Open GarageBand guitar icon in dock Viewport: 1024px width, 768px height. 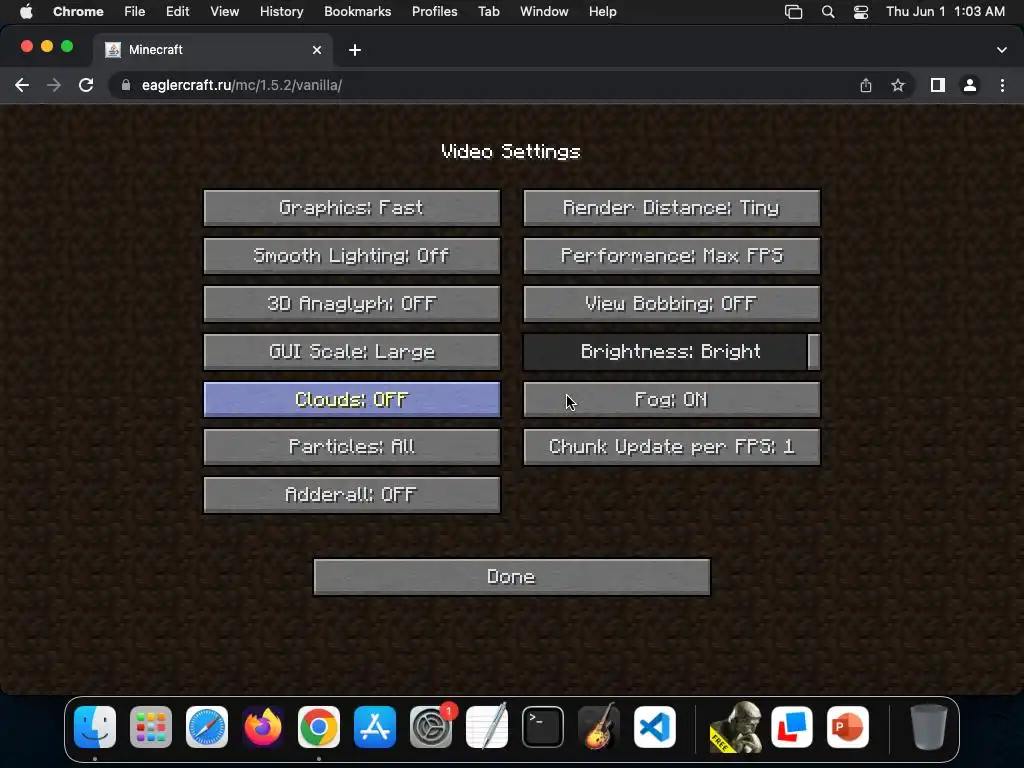click(599, 727)
